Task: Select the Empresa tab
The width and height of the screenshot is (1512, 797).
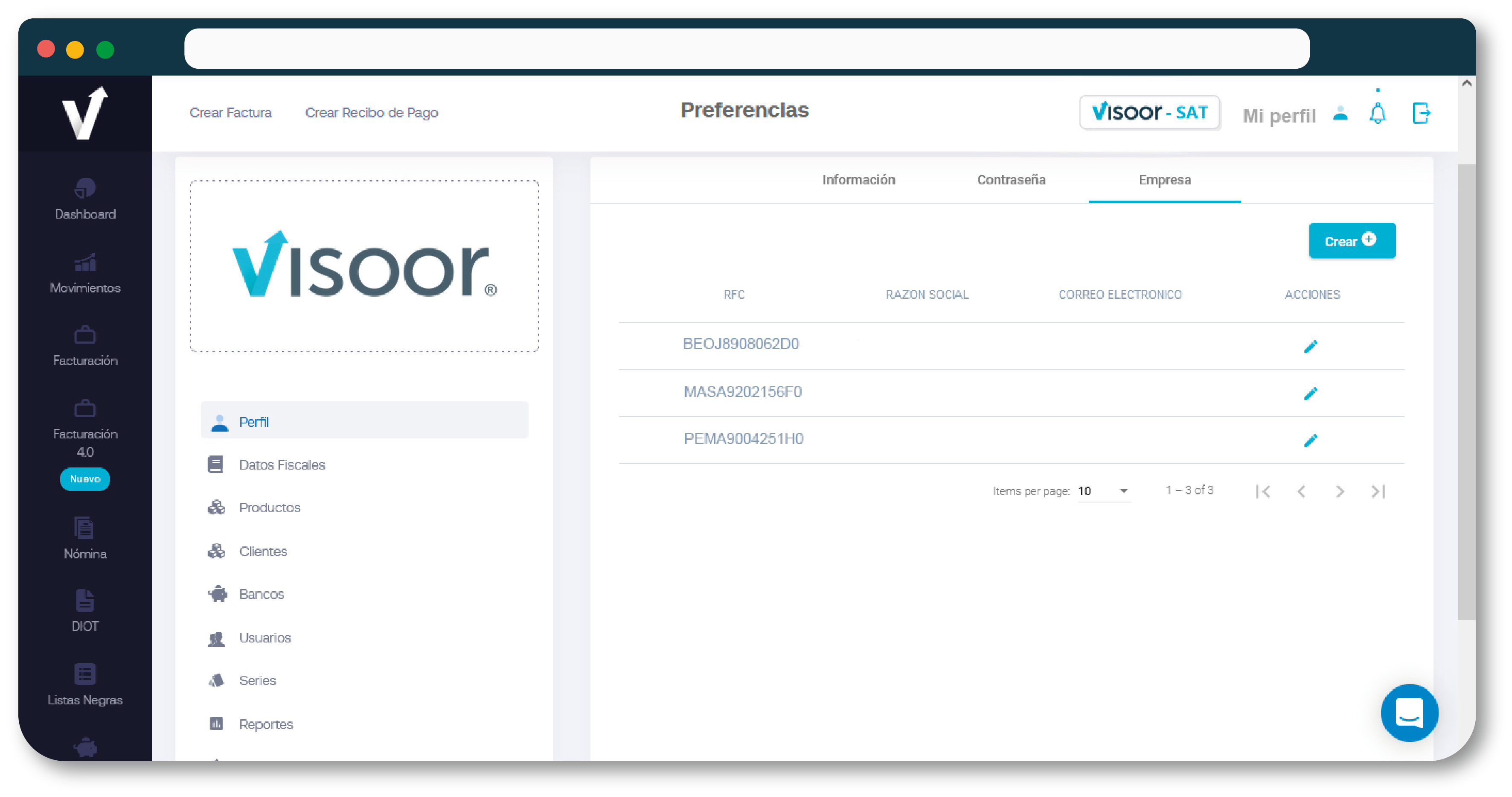Action: coord(1165,180)
